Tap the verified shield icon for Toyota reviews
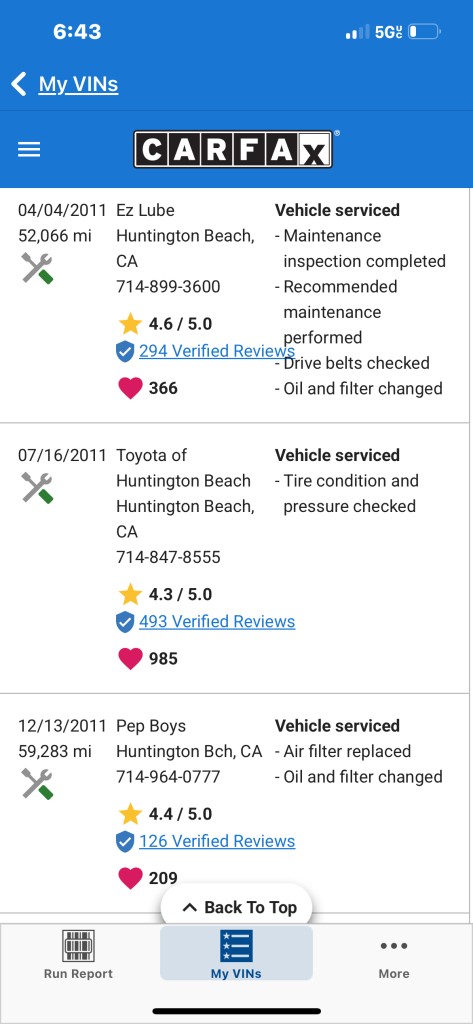Viewport: 473px width, 1024px height. point(125,622)
